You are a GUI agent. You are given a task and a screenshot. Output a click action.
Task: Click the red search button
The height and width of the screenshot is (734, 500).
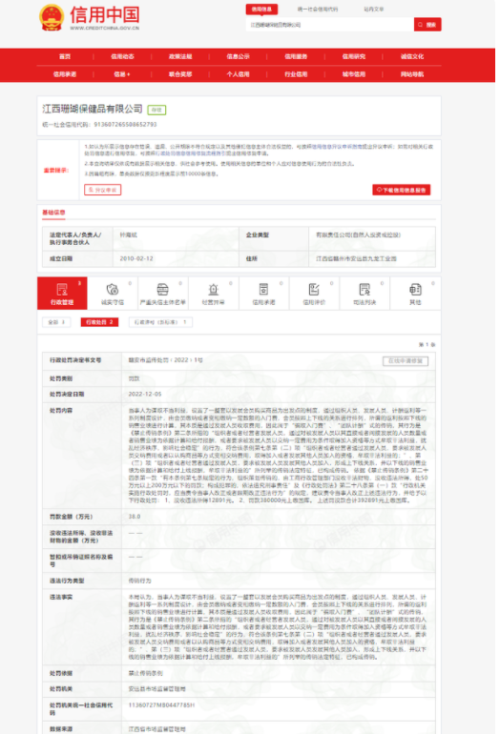pos(427,24)
